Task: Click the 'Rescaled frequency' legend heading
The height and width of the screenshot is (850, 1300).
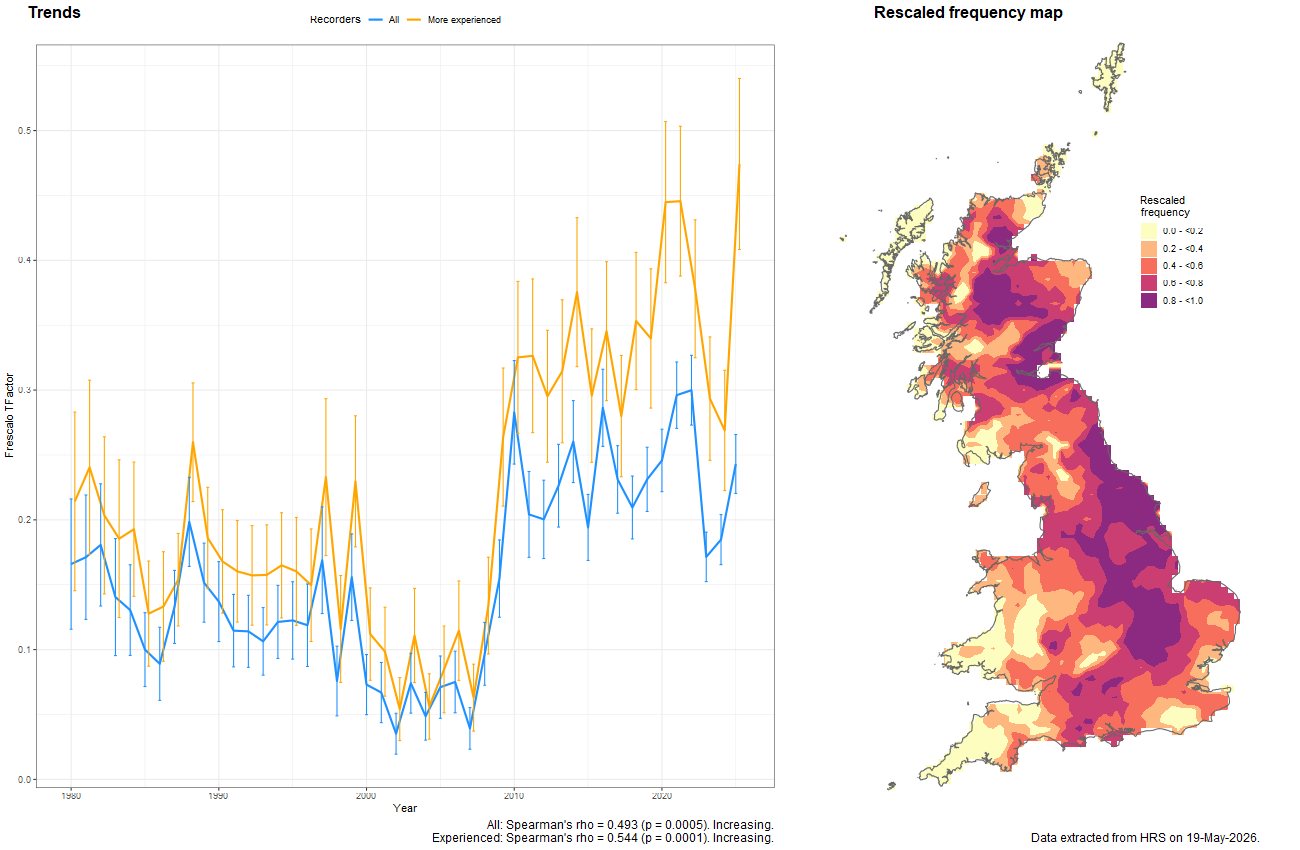Action: (x=1165, y=206)
